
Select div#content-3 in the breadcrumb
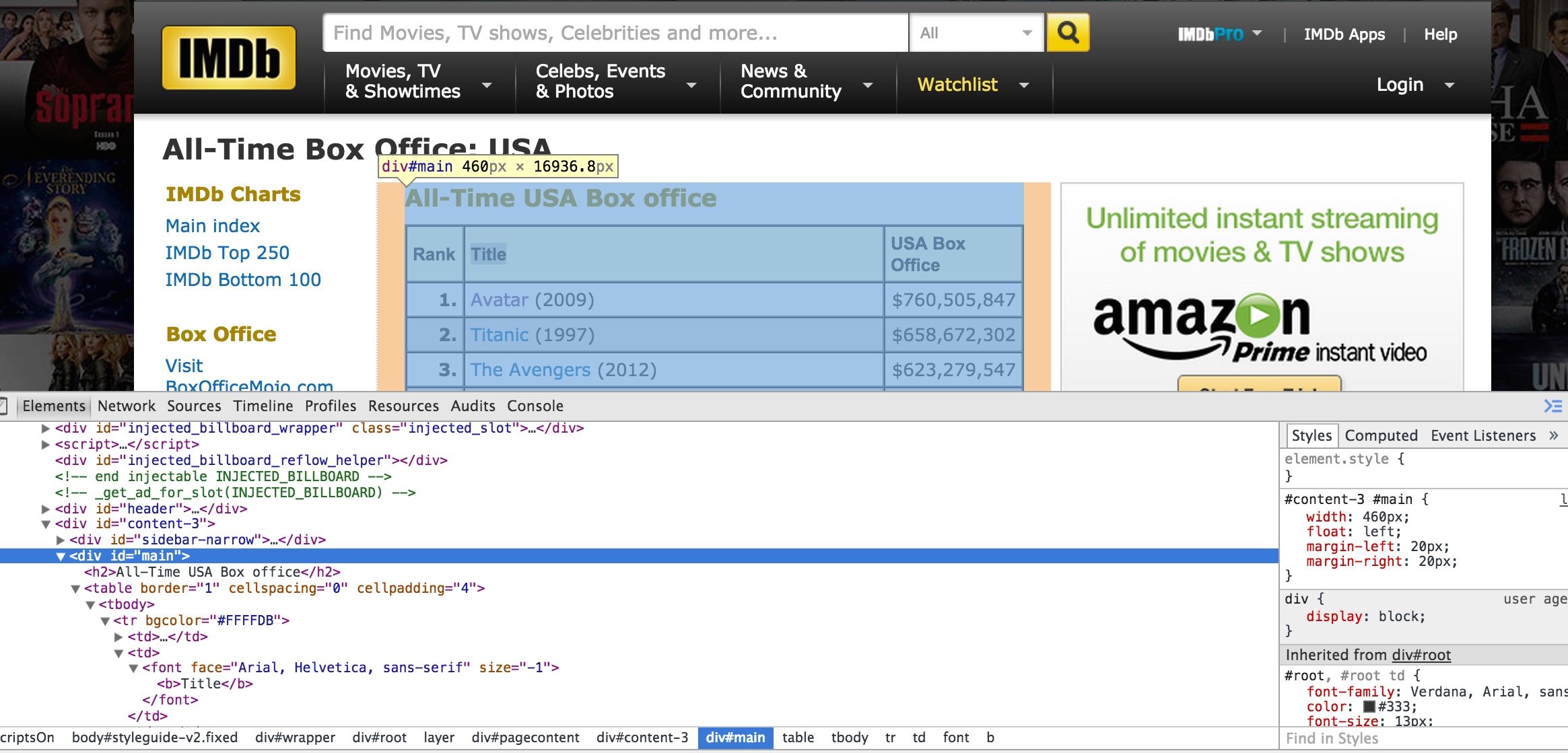click(642, 738)
